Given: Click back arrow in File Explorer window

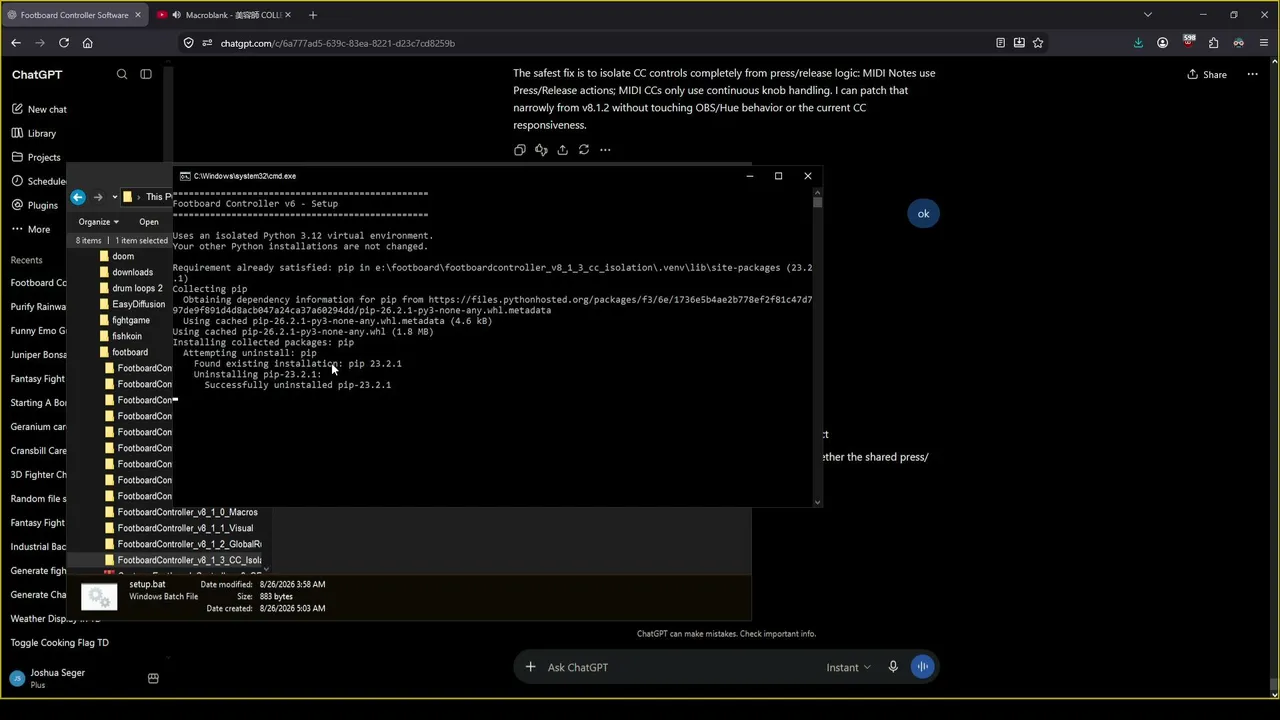Looking at the screenshot, I should [x=78, y=197].
